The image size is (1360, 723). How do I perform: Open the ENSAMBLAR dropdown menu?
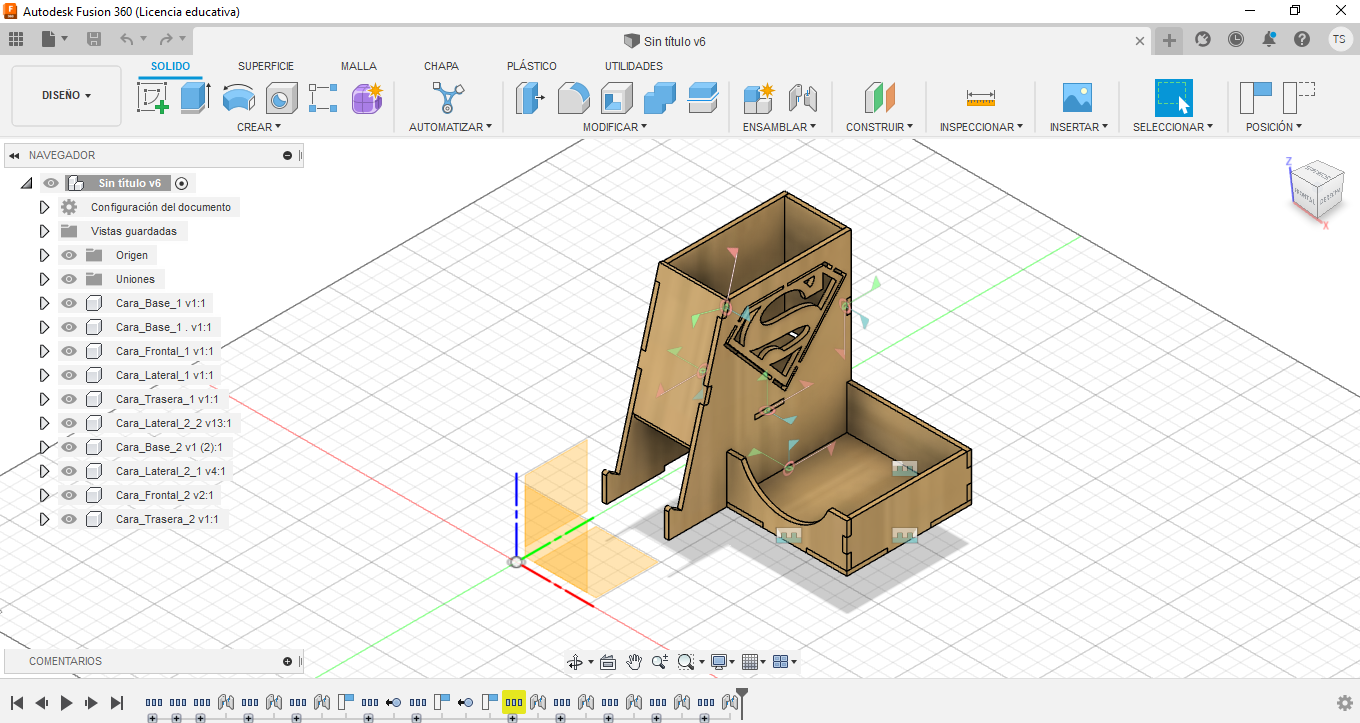coord(779,127)
